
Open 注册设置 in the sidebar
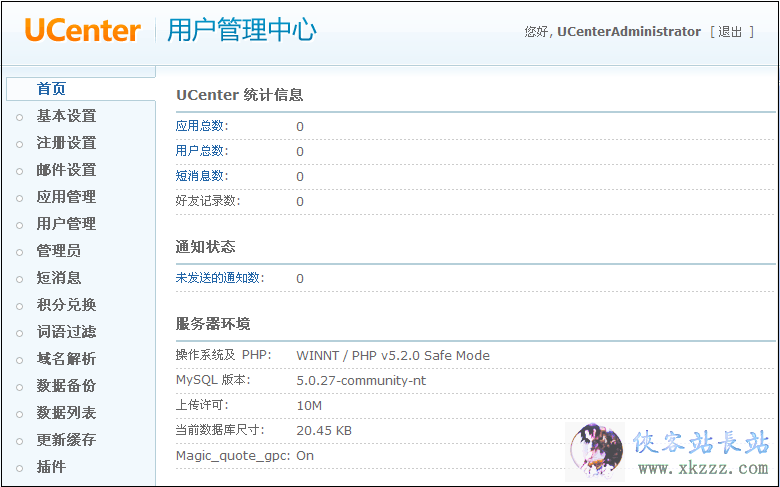pyautogui.click(x=66, y=143)
